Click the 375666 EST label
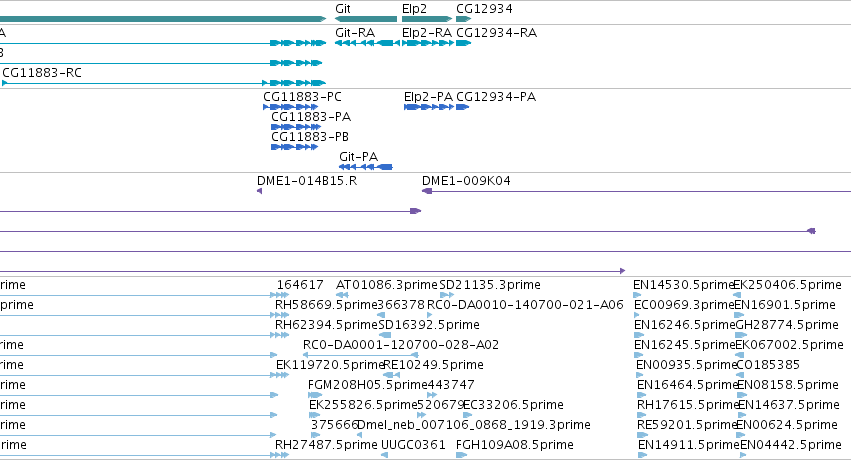The width and height of the screenshot is (851, 460). click(334, 425)
